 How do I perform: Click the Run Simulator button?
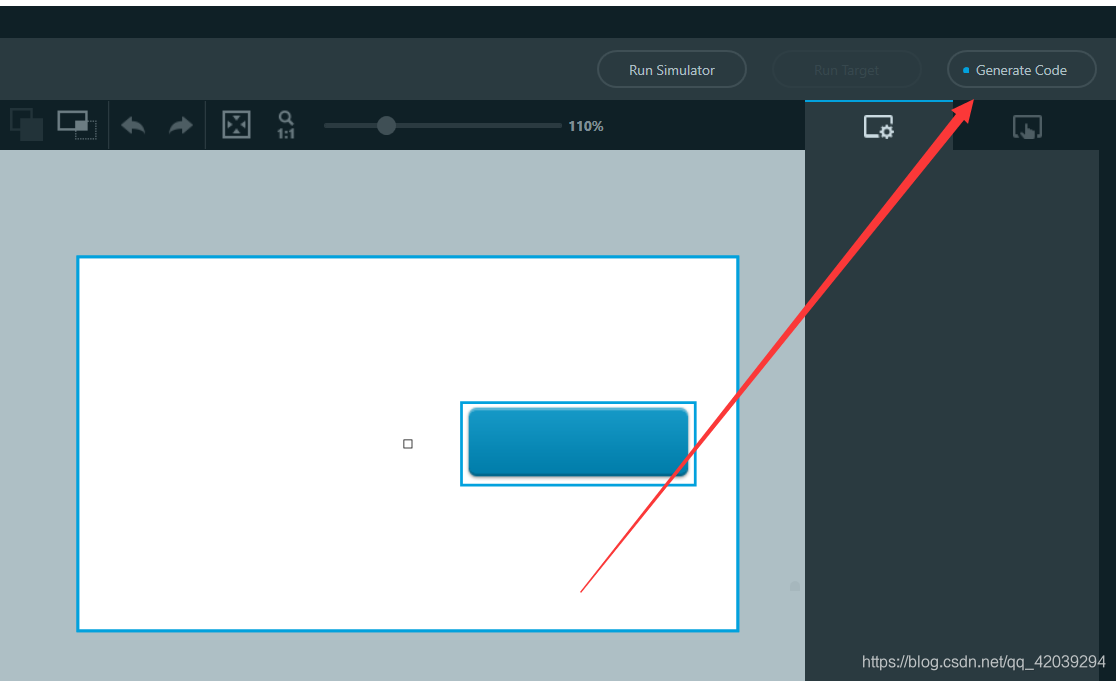(x=671, y=70)
